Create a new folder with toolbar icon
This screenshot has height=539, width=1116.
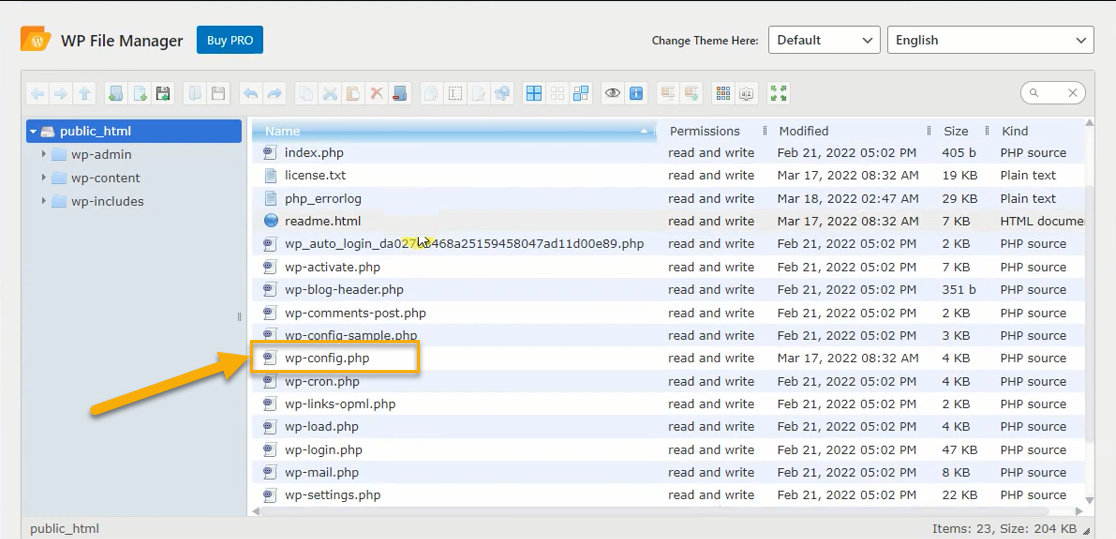pyautogui.click(x=116, y=93)
